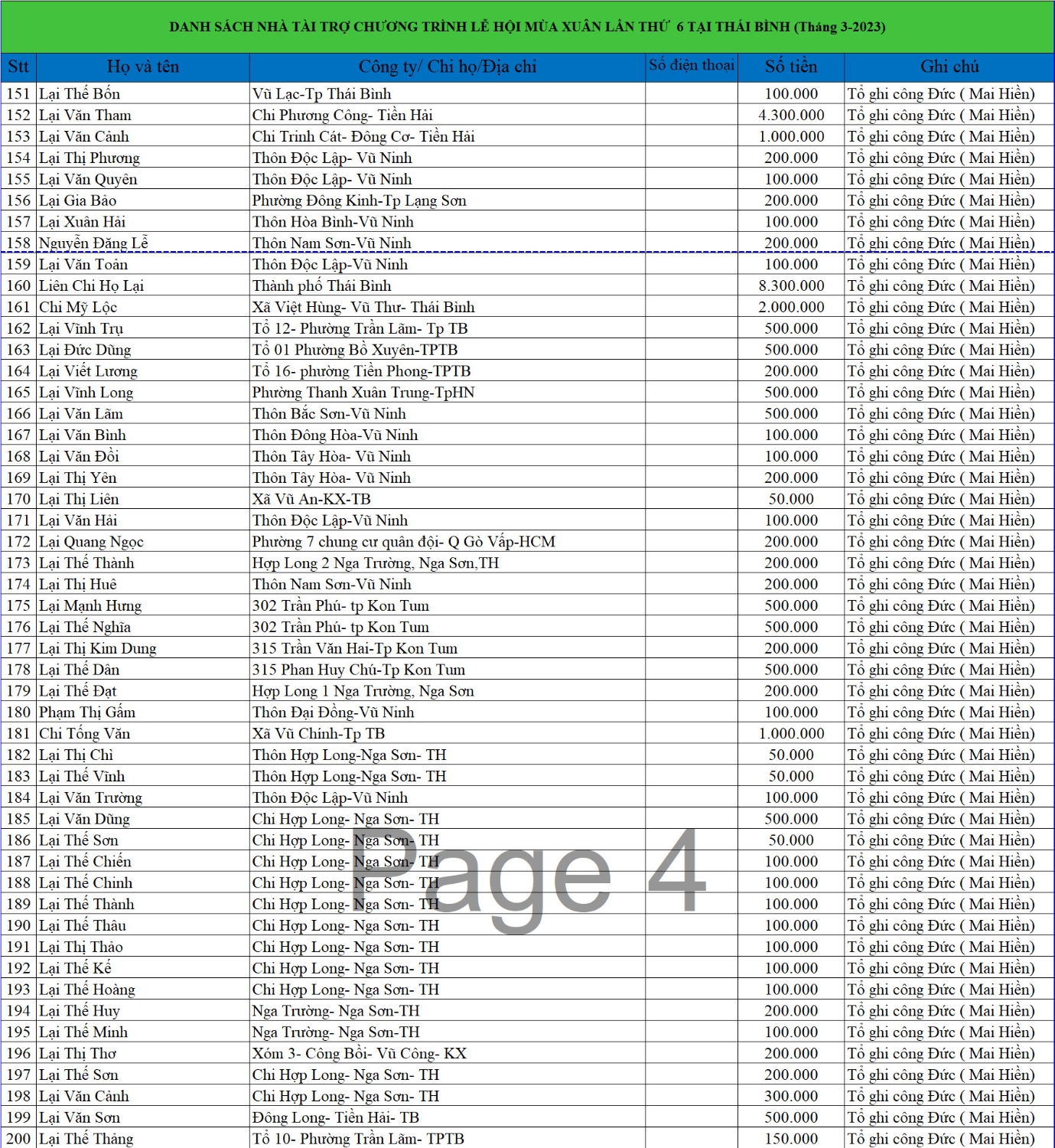This screenshot has width=1055, height=1148.
Task: Click the green title banner of the sponsor list
Action: 527,27
